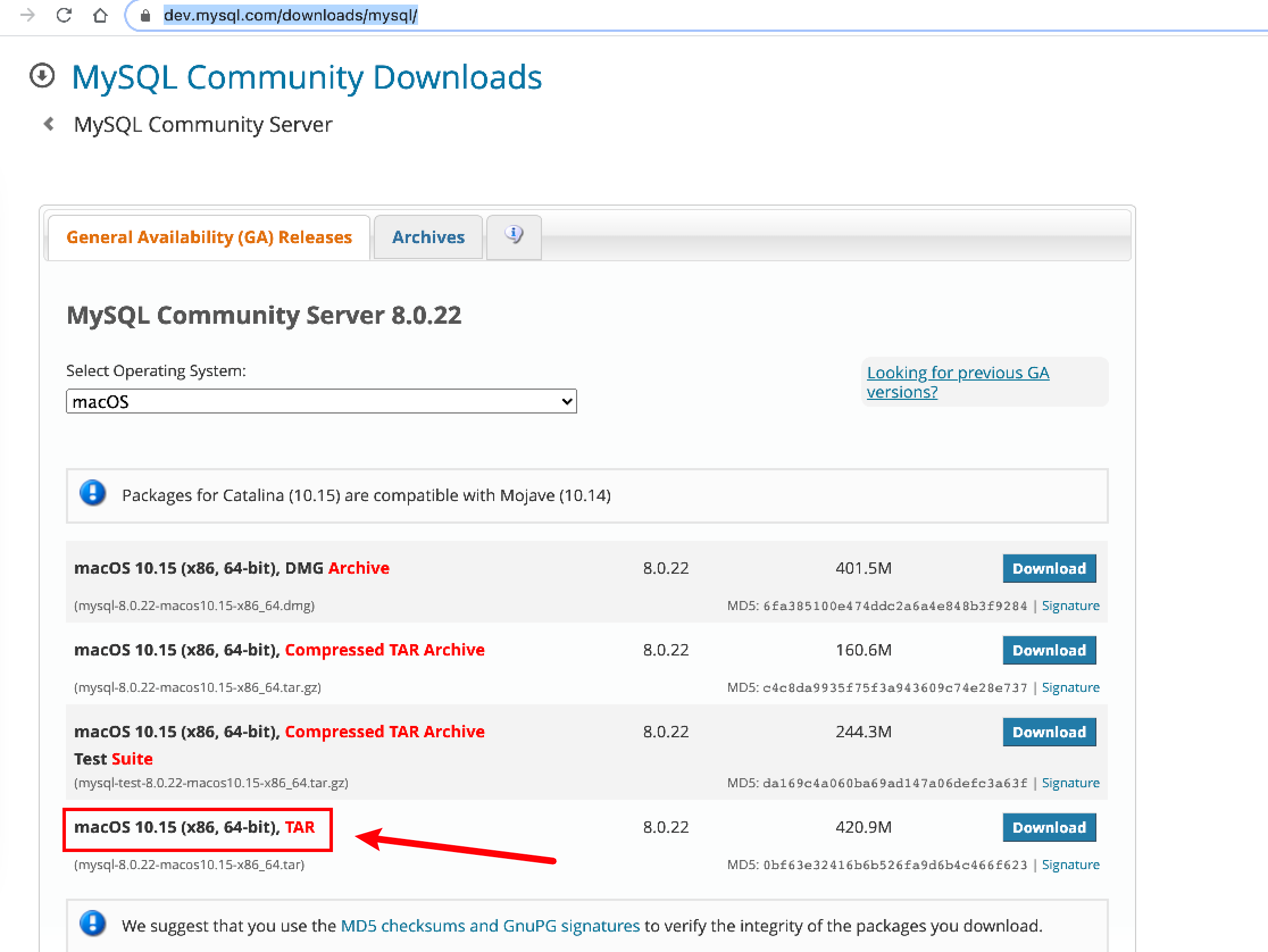Click filename '(mysql-test-8.0.22-macos10.15-x86_64.tar.gz)'
The image size is (1268, 952).
tap(211, 783)
